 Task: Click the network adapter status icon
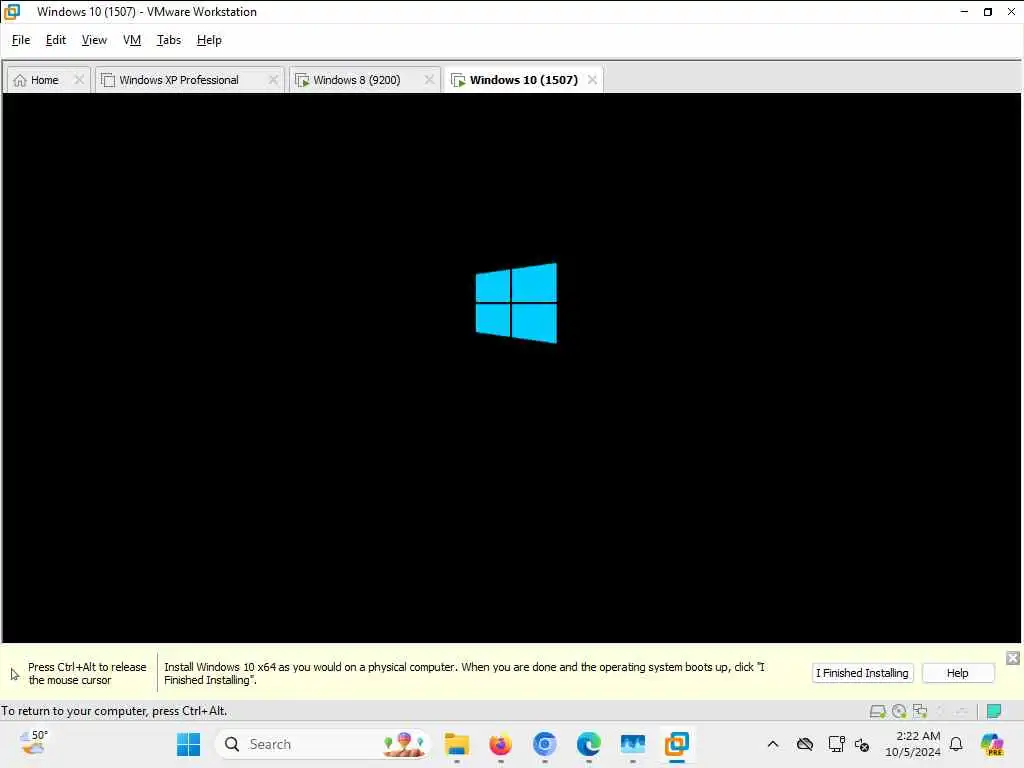coord(920,711)
